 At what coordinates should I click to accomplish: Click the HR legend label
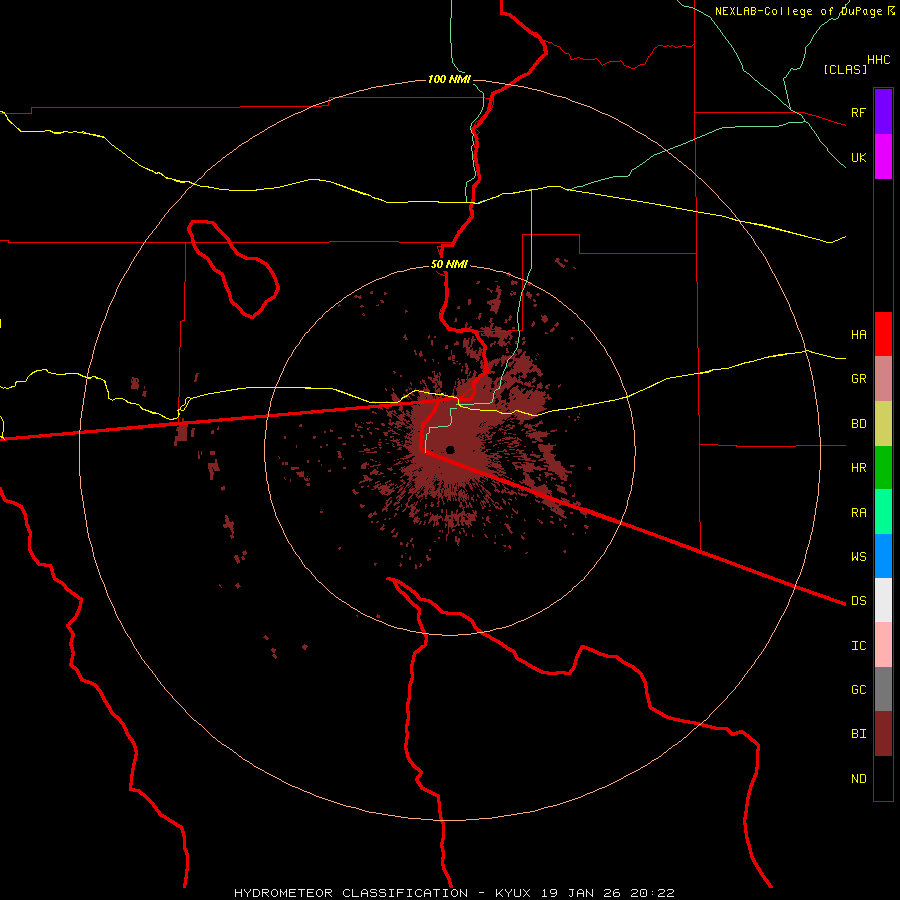pos(858,468)
